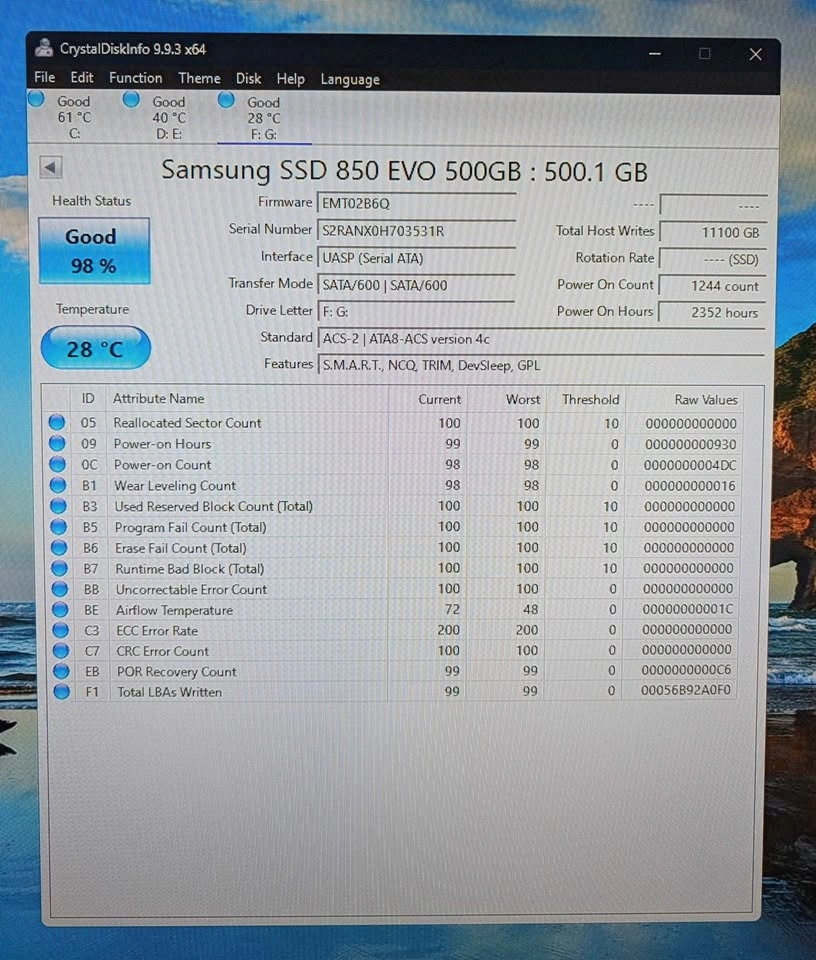Click raw value 0000000000C6

tap(686, 670)
